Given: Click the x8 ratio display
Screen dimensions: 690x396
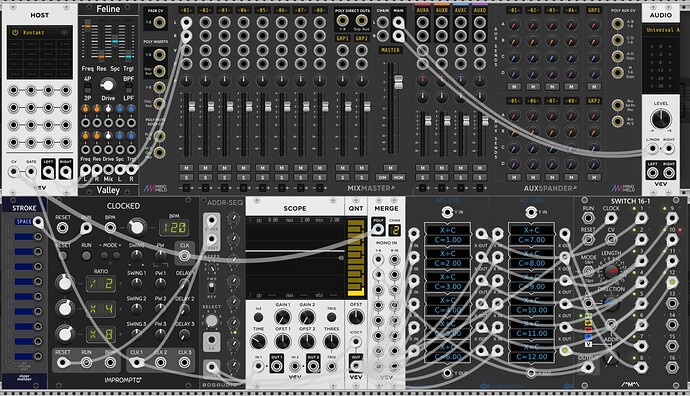Looking at the screenshot, I should tap(101, 334).
